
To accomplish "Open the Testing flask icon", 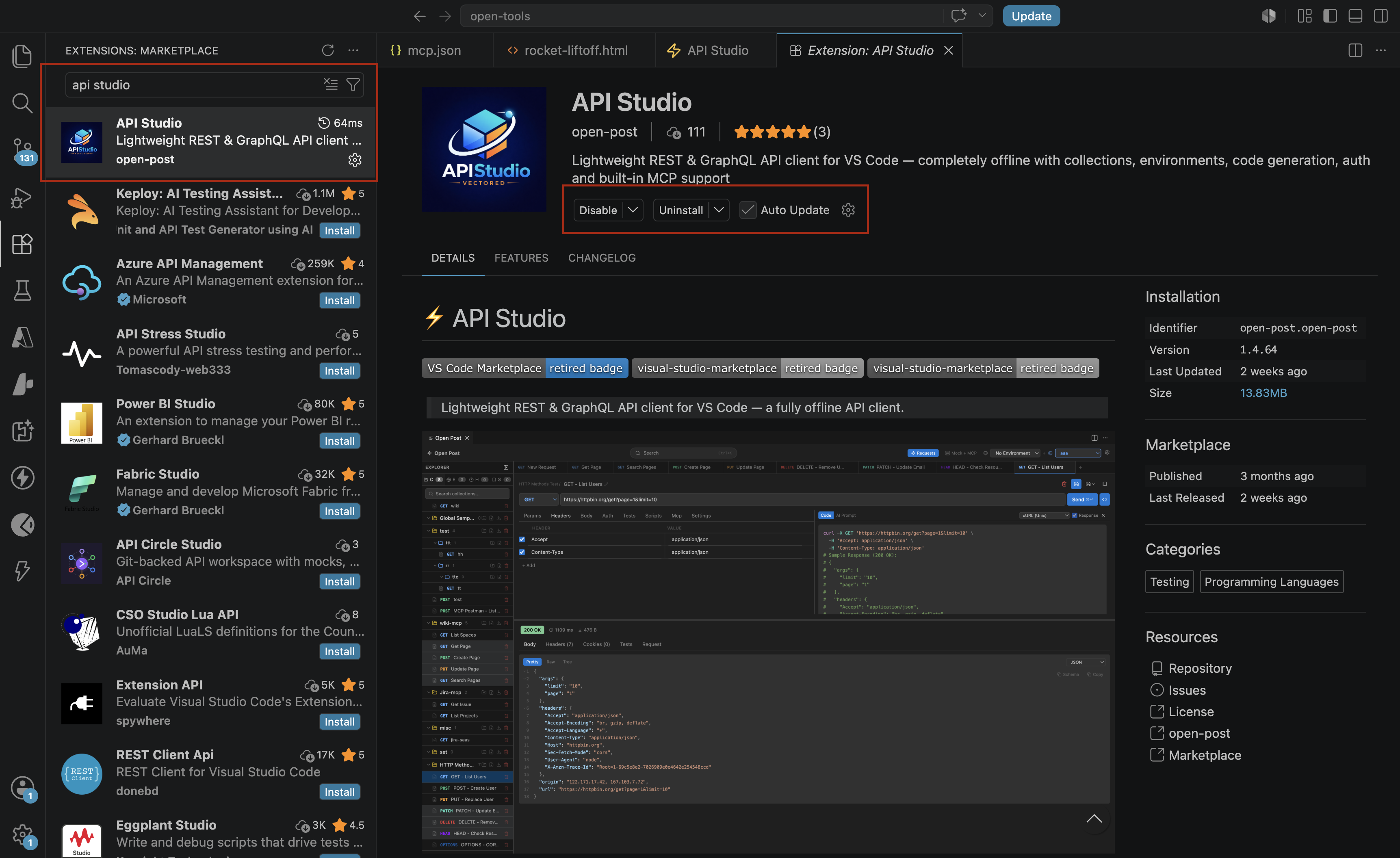I will coord(22,290).
